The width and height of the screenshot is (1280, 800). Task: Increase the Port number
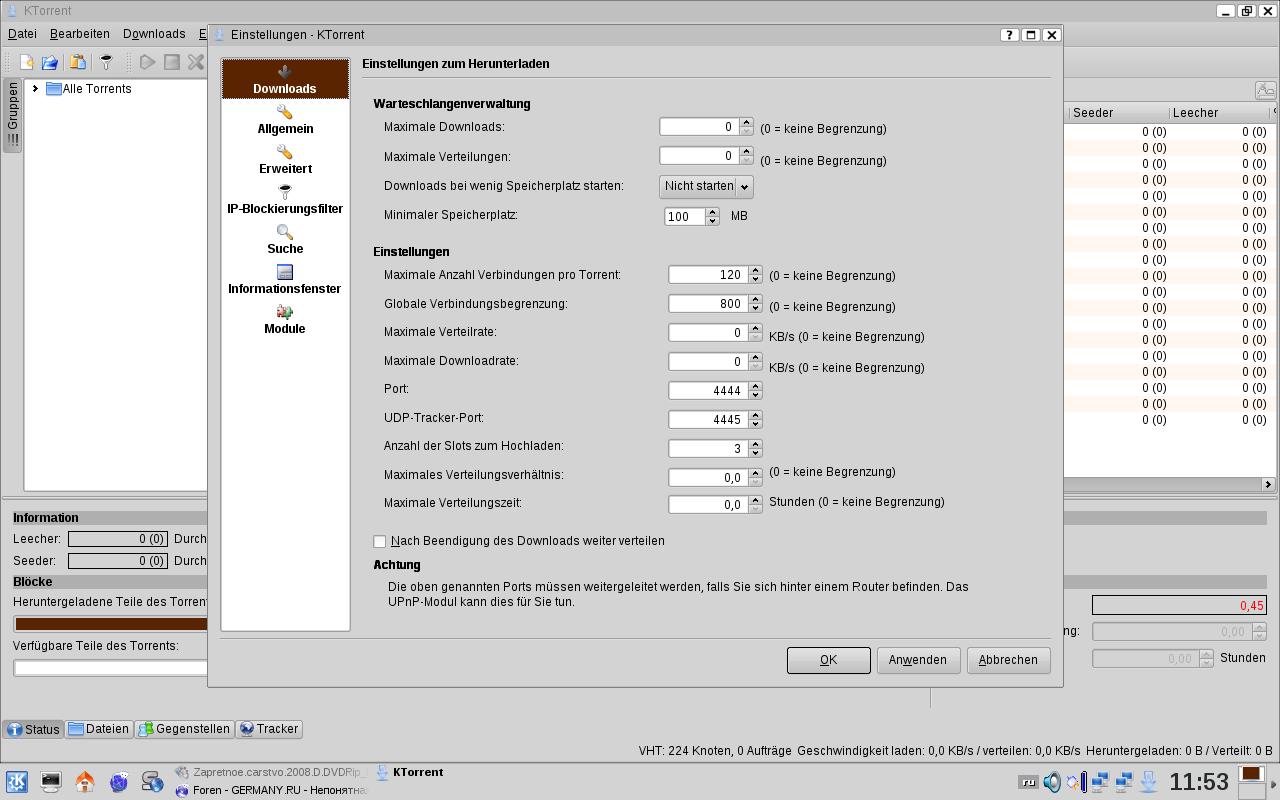(755, 386)
